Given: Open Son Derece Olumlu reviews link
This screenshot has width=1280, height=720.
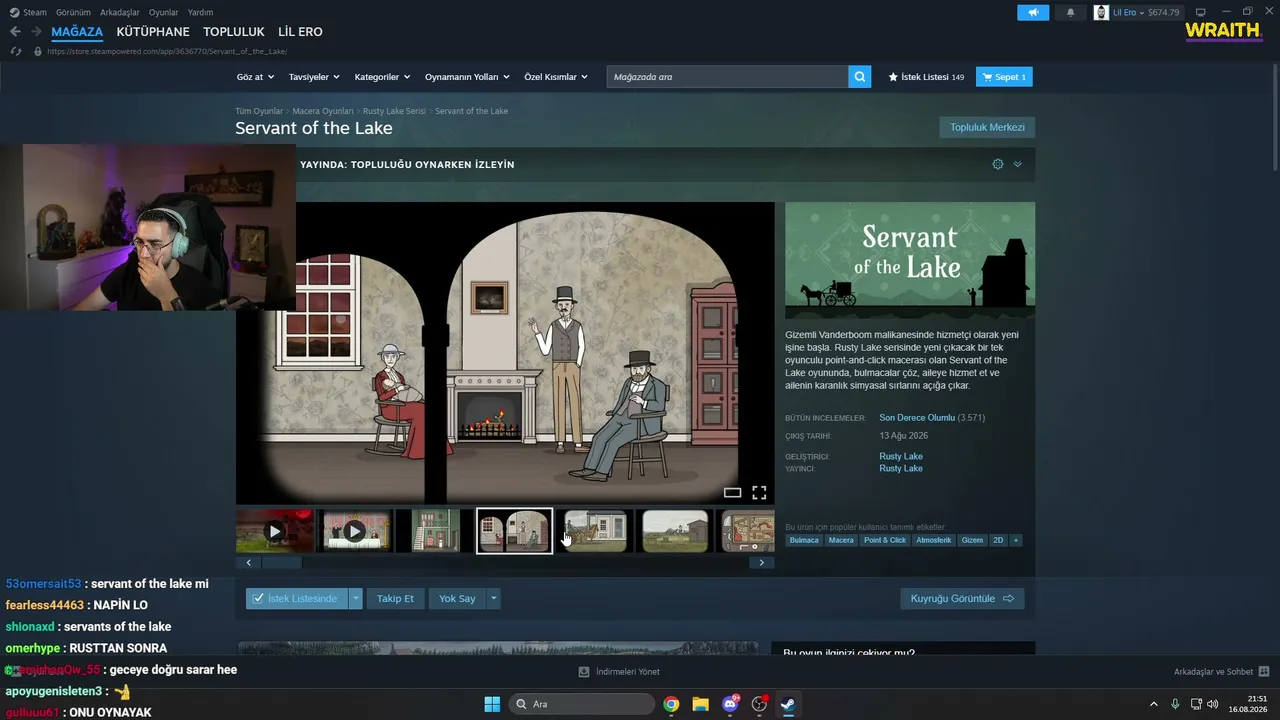Looking at the screenshot, I should (x=917, y=417).
